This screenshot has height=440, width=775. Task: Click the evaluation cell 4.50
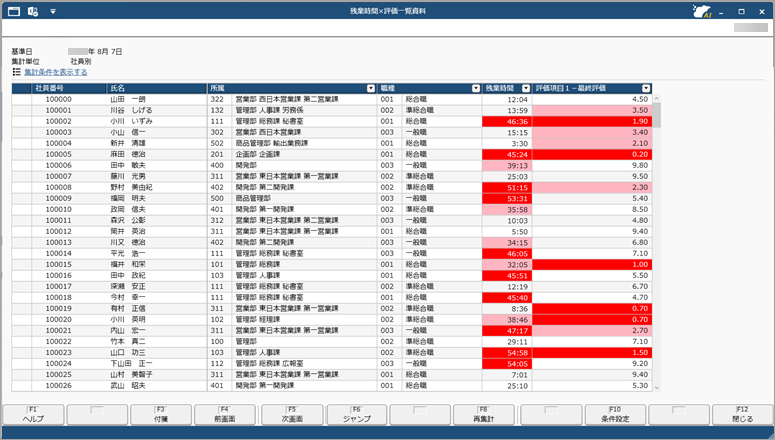(x=592, y=99)
